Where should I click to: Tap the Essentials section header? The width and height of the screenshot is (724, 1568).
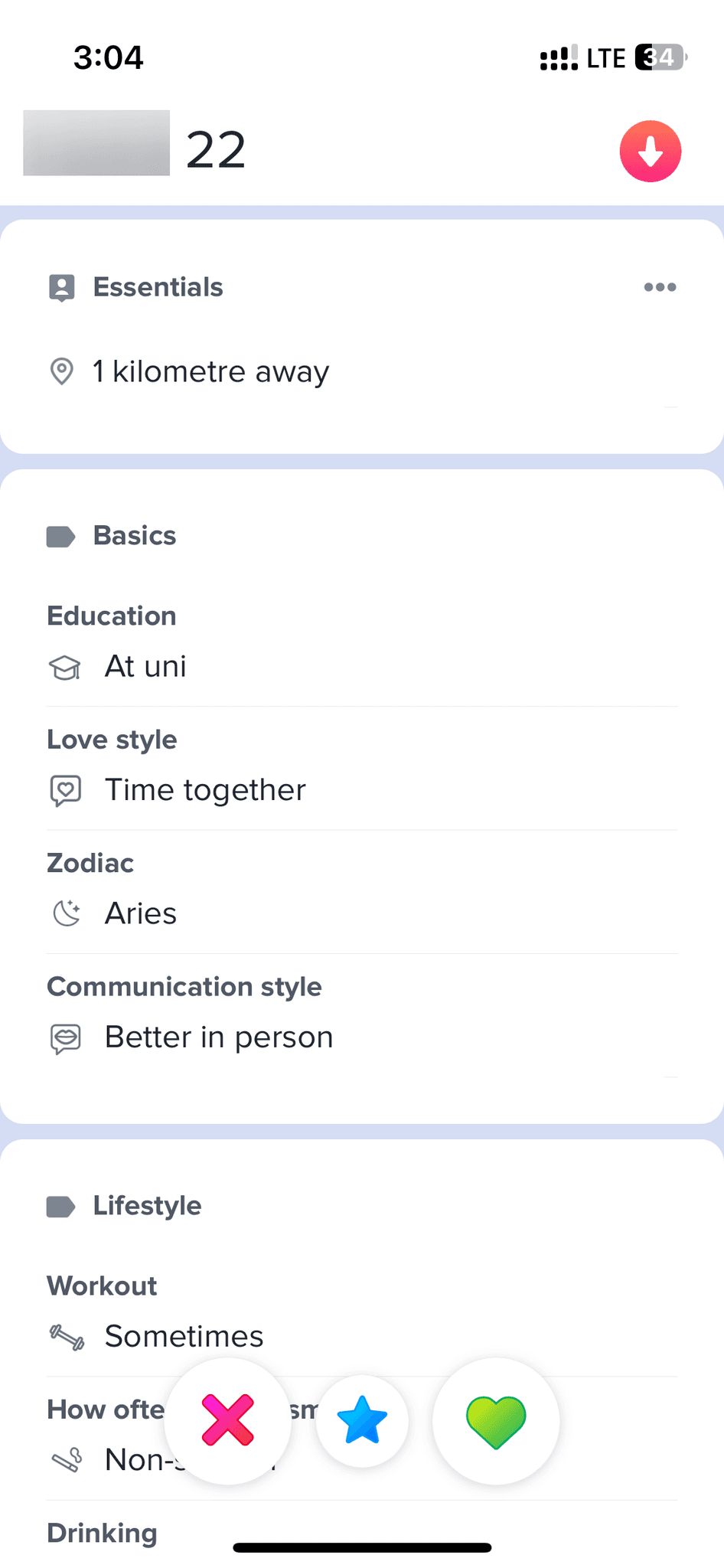coord(158,287)
